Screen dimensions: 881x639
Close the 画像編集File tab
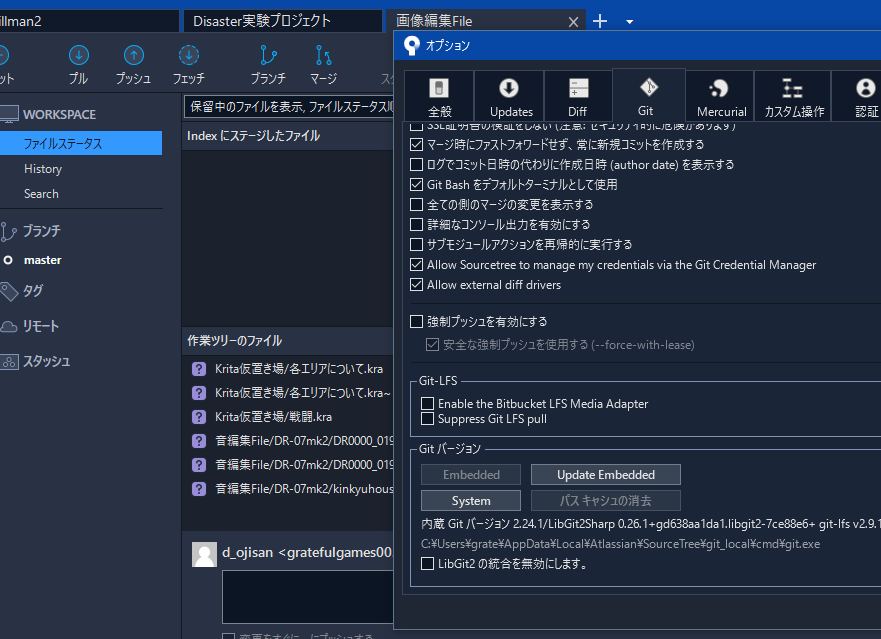pos(573,22)
